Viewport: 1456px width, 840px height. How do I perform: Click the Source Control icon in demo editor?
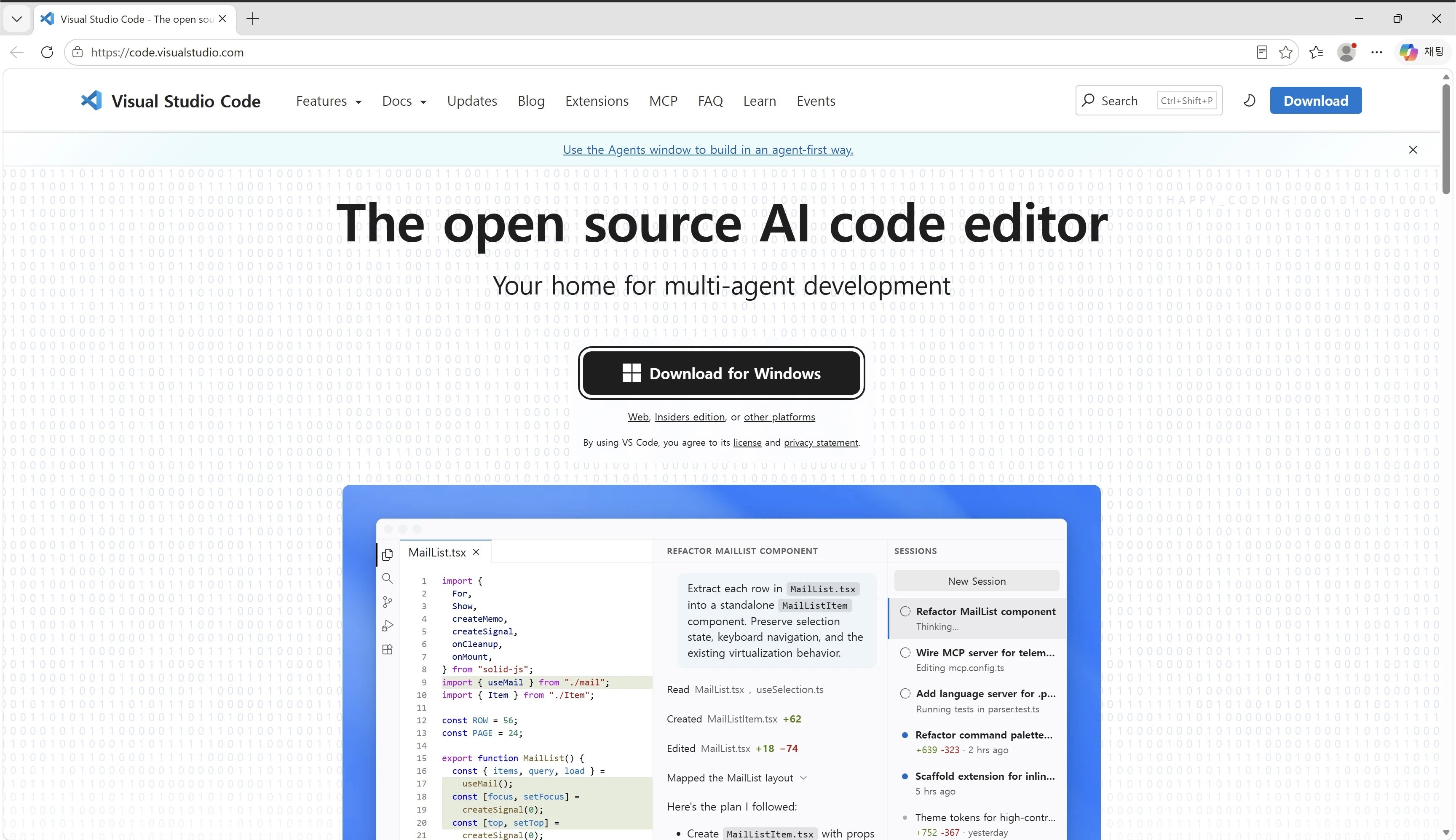click(388, 602)
